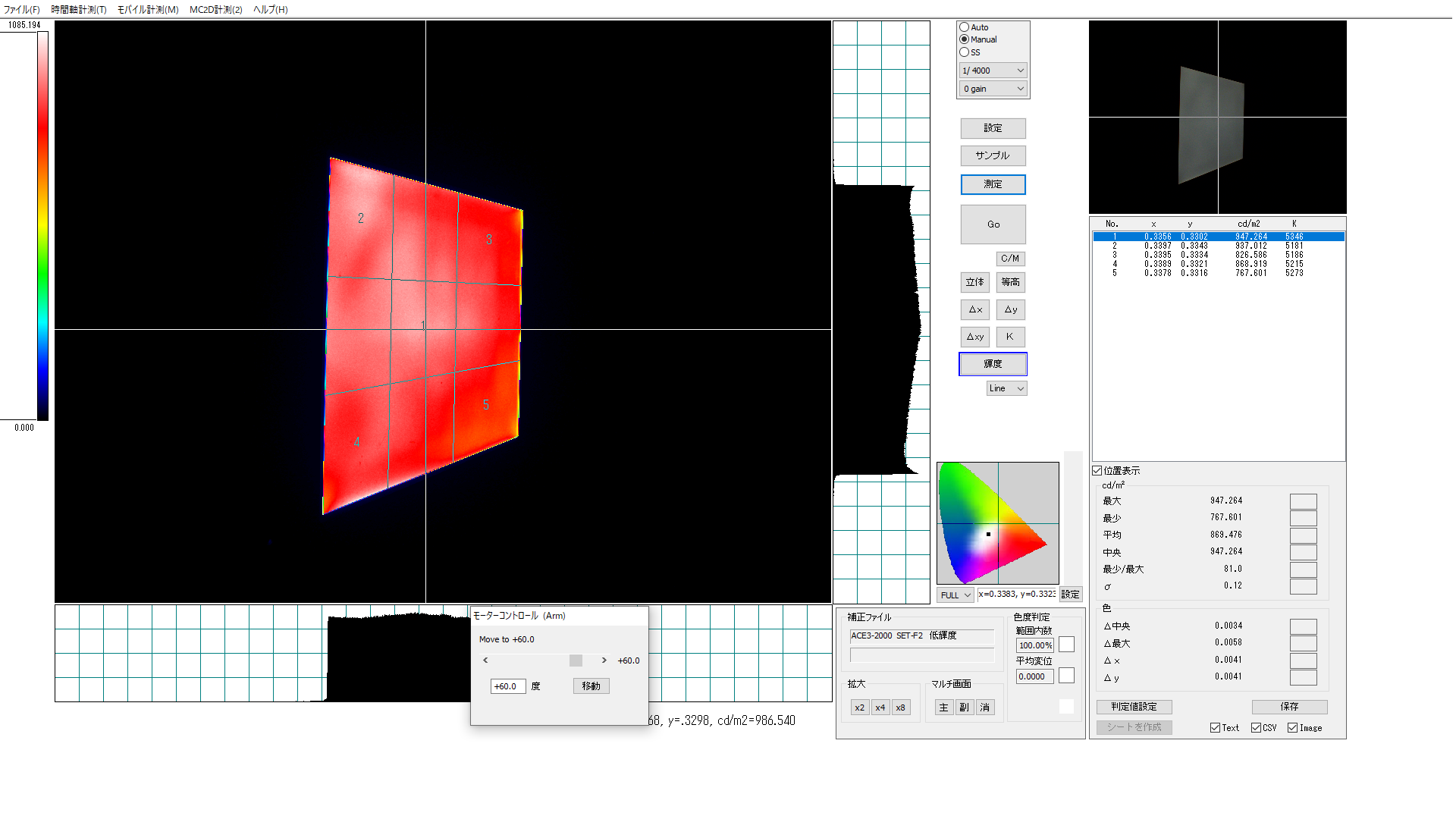Click the Δx display button

[x=975, y=309]
